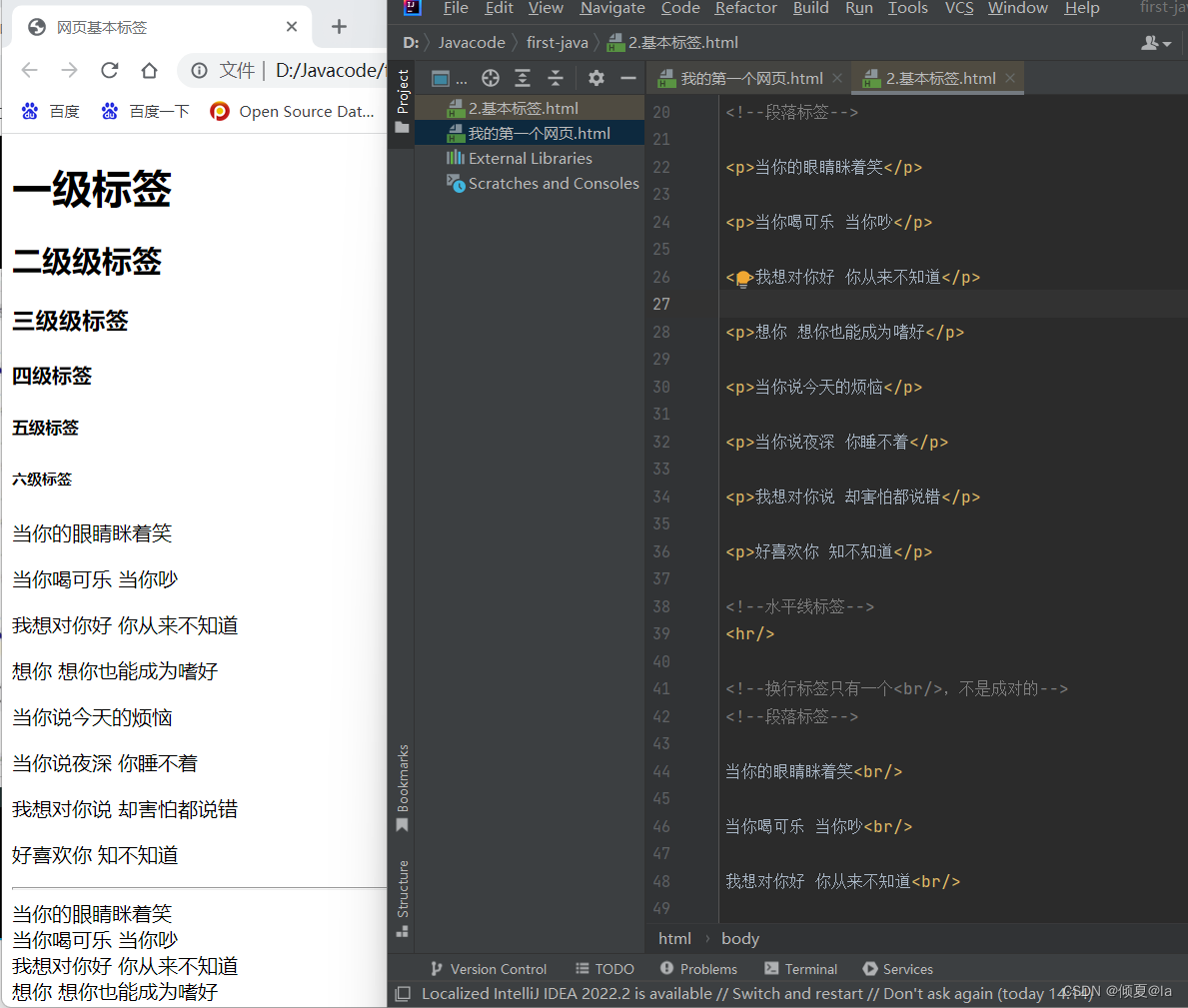Open the TODO tool window
This screenshot has height=1008, width=1188.
click(604, 969)
